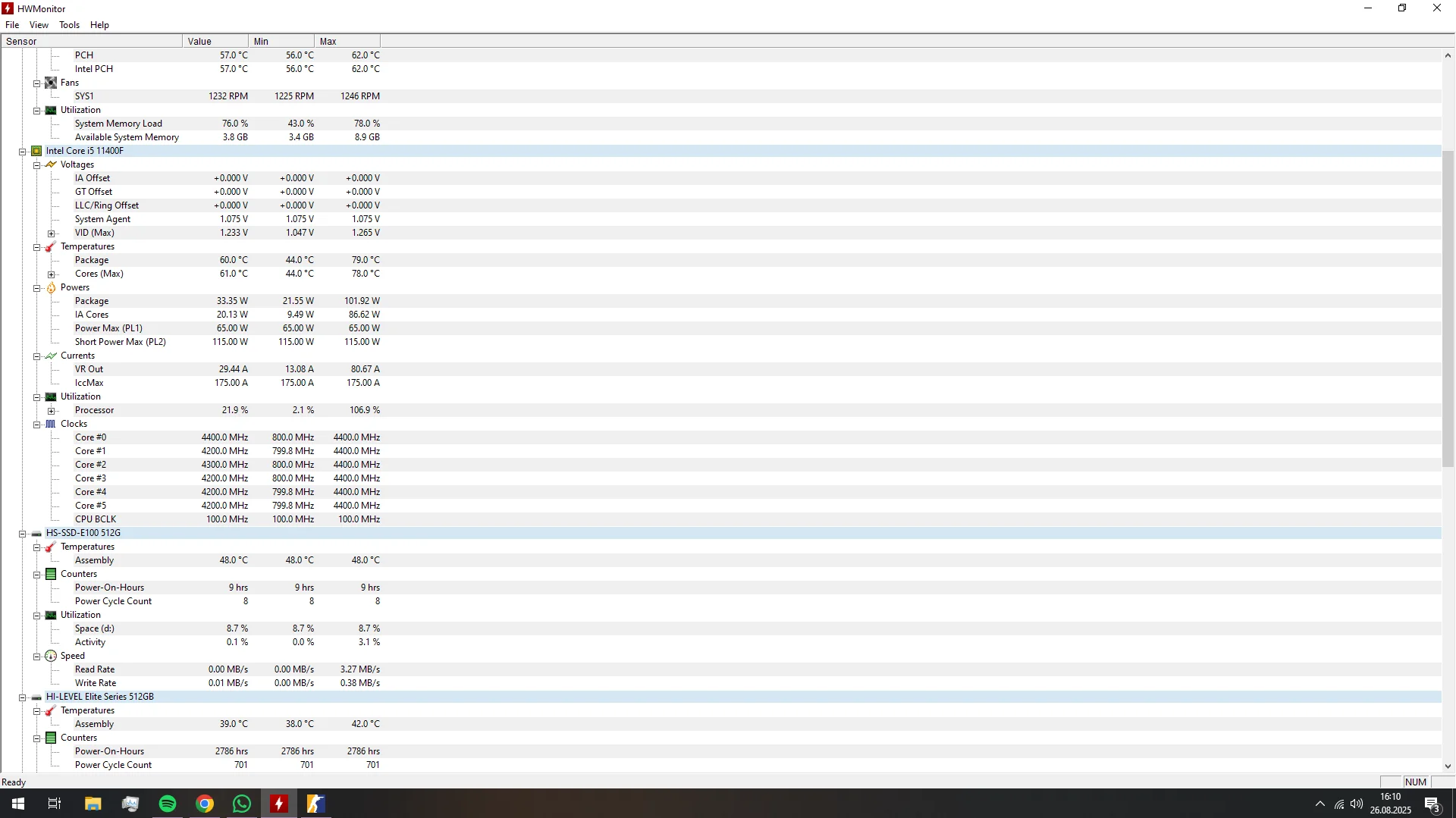Collapse the Currents group
Image resolution: width=1456 pixels, height=818 pixels.
pos(36,356)
